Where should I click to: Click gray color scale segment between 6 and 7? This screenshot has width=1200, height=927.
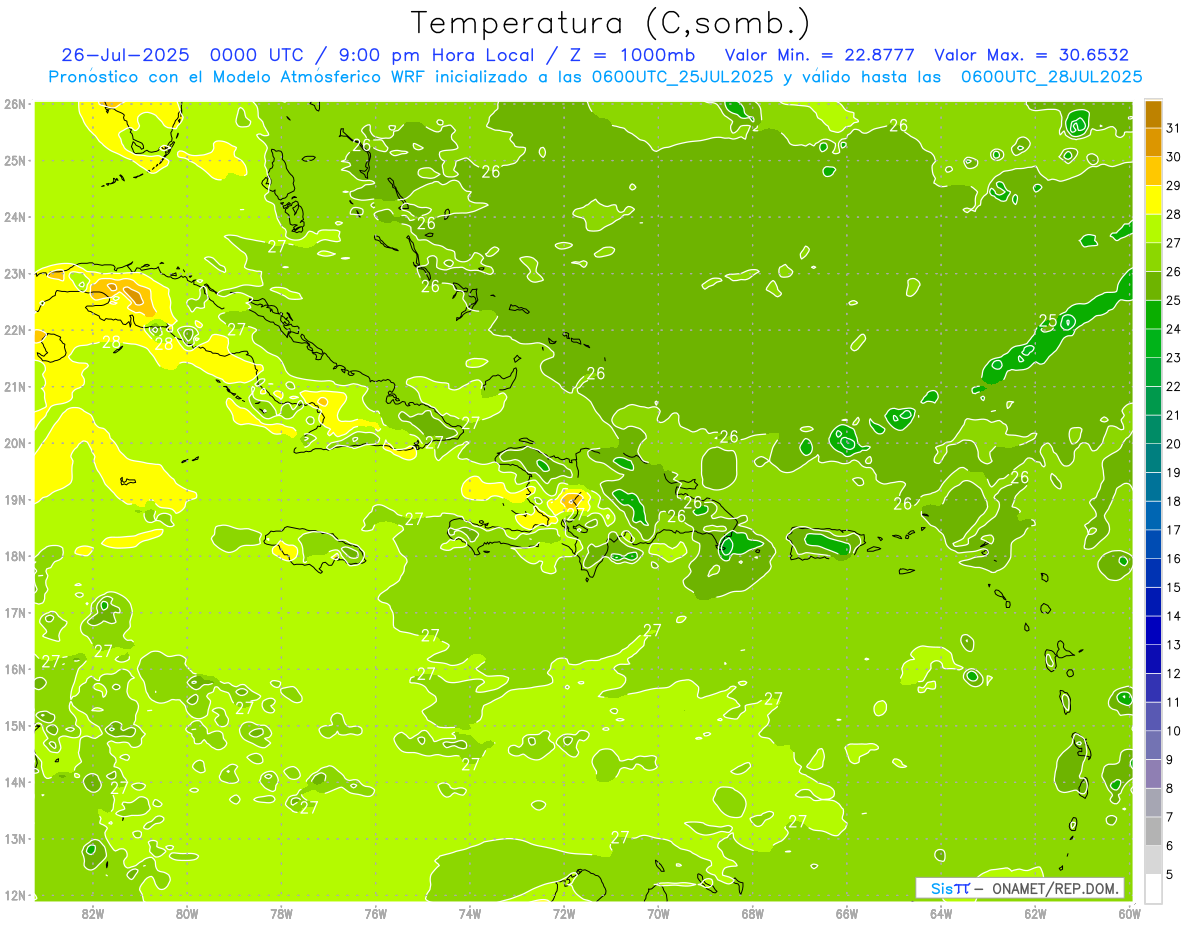pos(1154,831)
